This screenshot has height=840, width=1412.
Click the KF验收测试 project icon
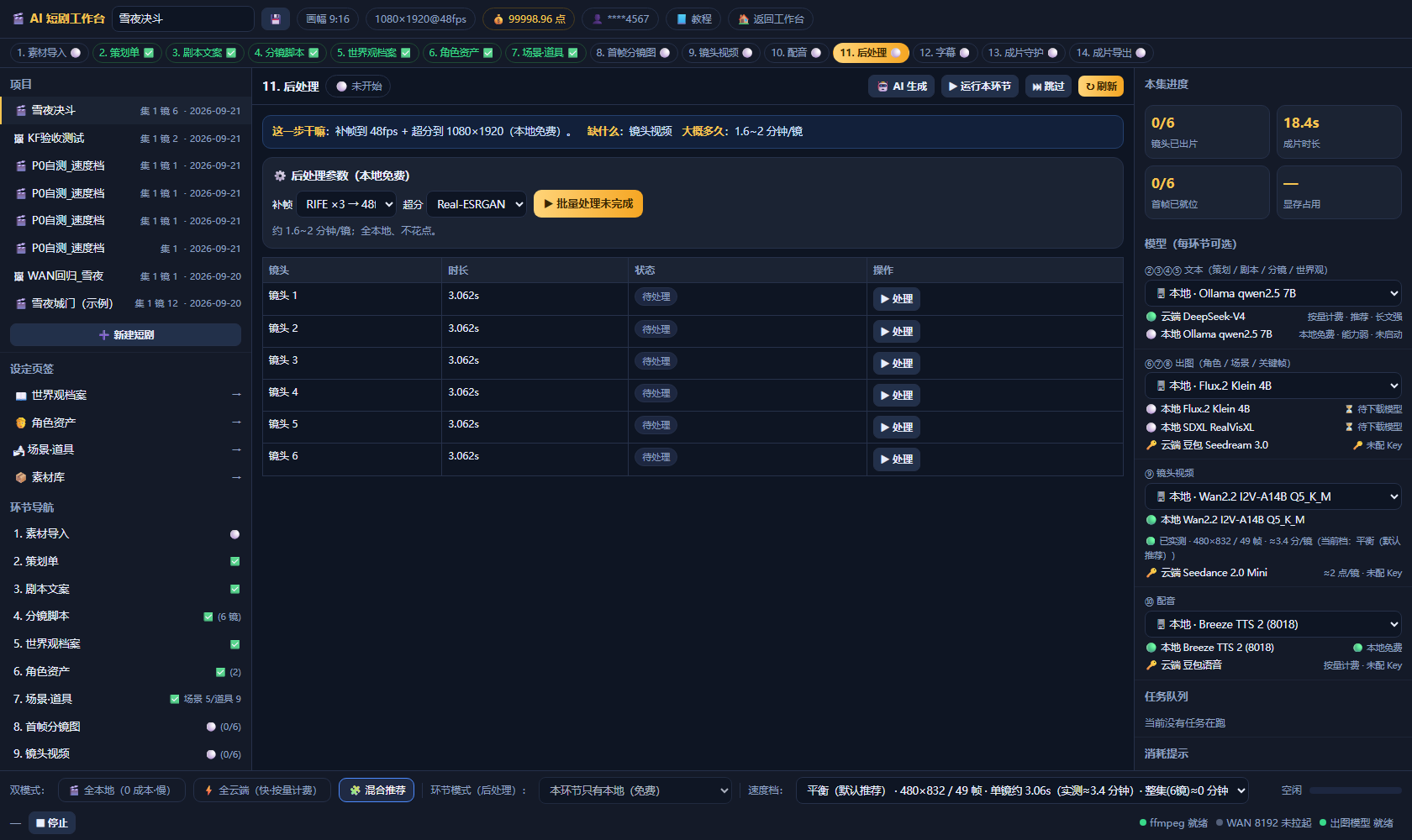[x=18, y=139]
